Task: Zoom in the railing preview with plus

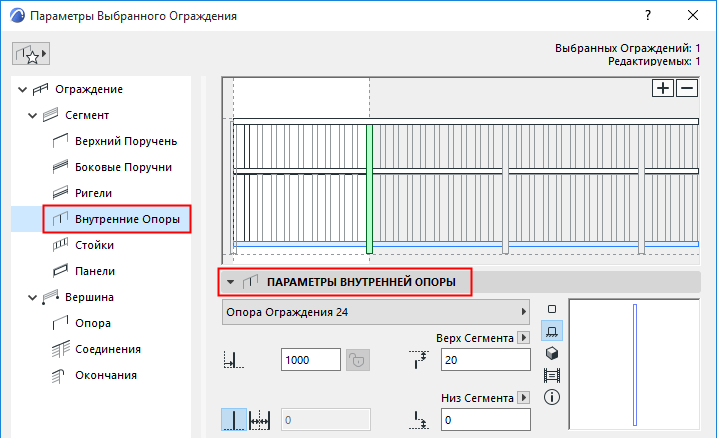Action: click(x=663, y=88)
